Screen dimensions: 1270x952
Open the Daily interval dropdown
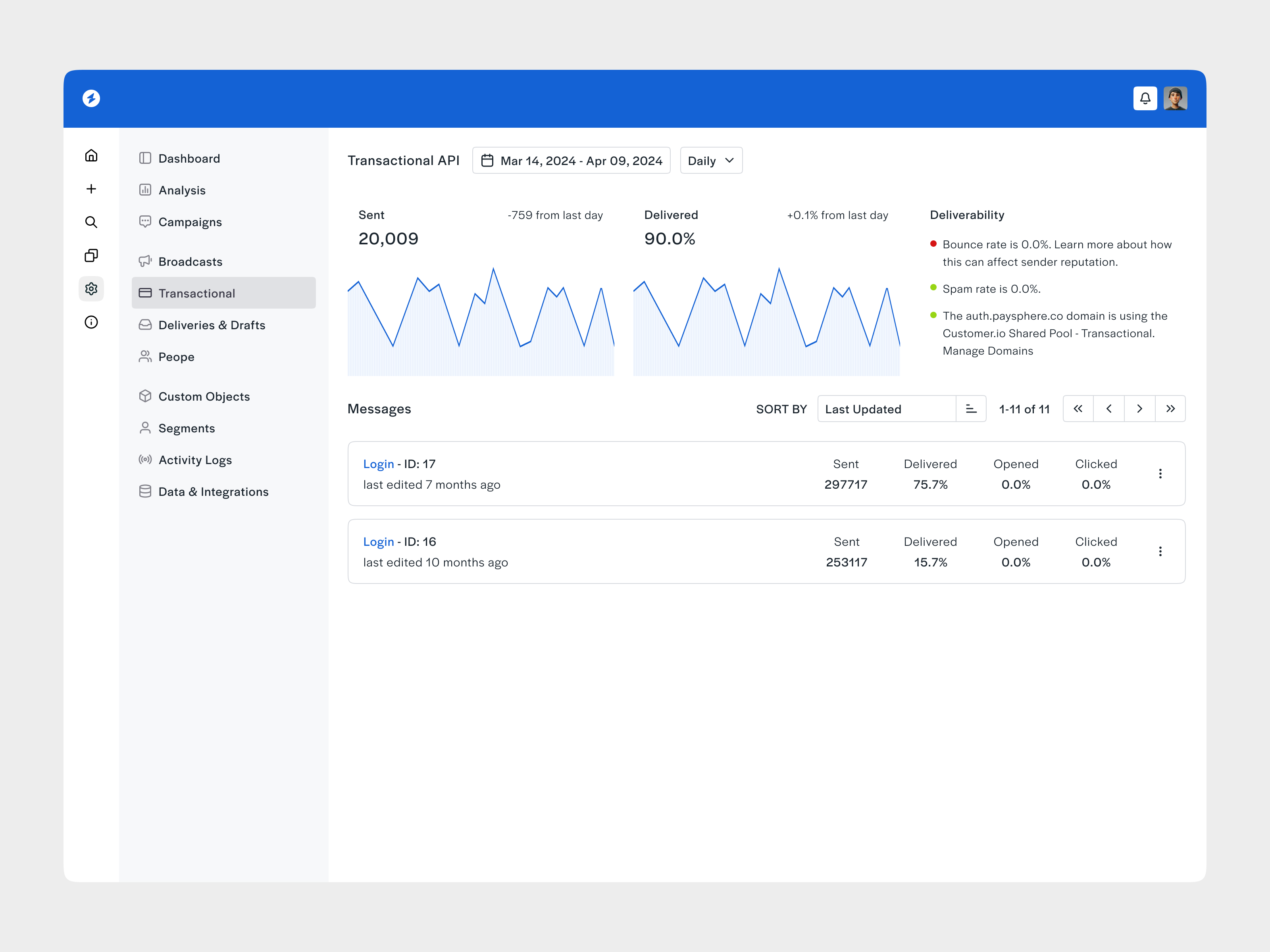coord(710,161)
